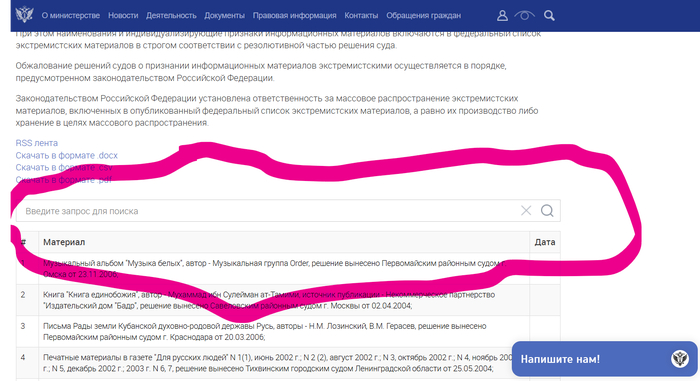The image size is (700, 381).
Task: Open the 'О министерстве' menu
Action: [x=71, y=15]
